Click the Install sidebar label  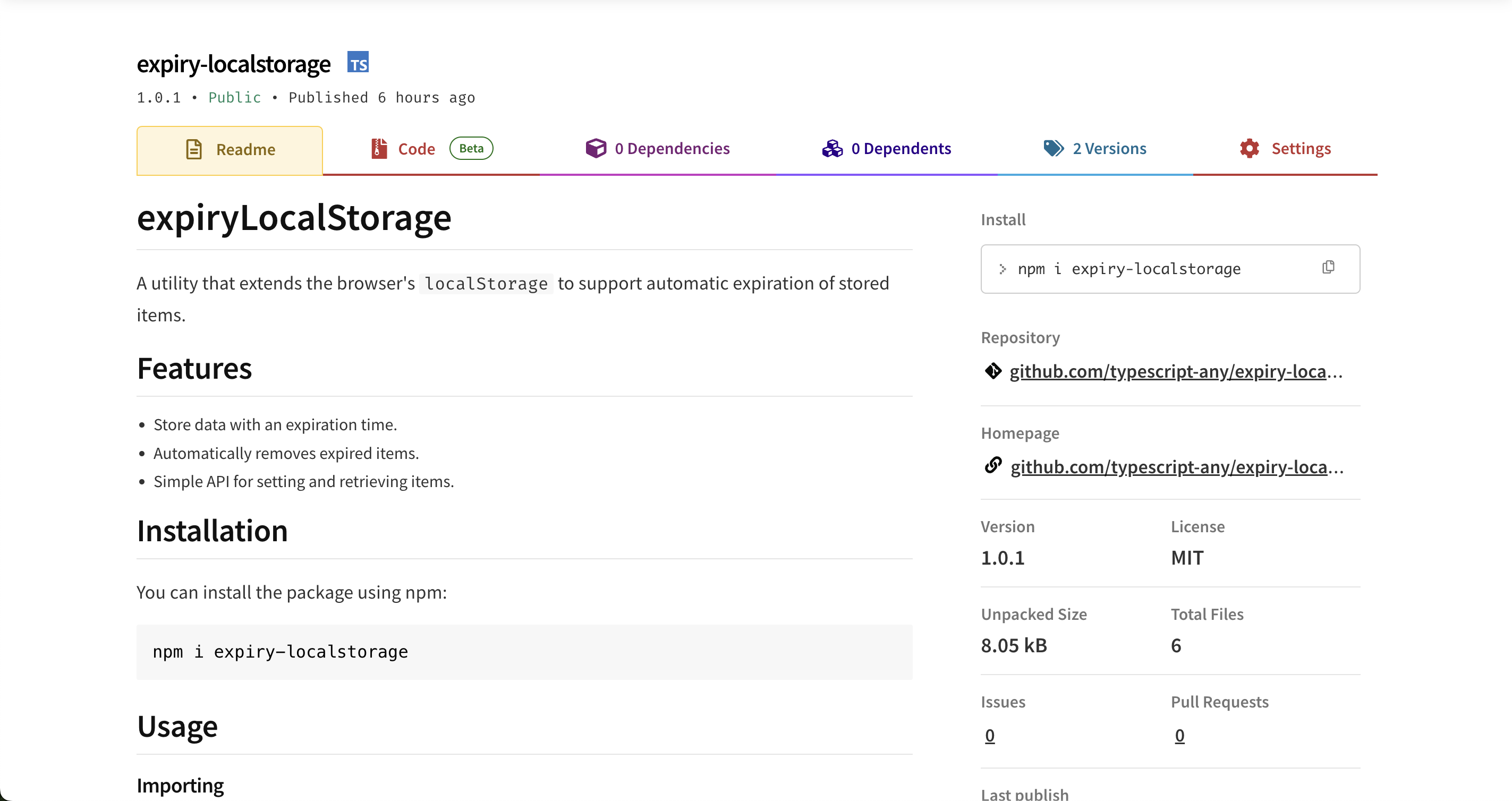(1003, 219)
